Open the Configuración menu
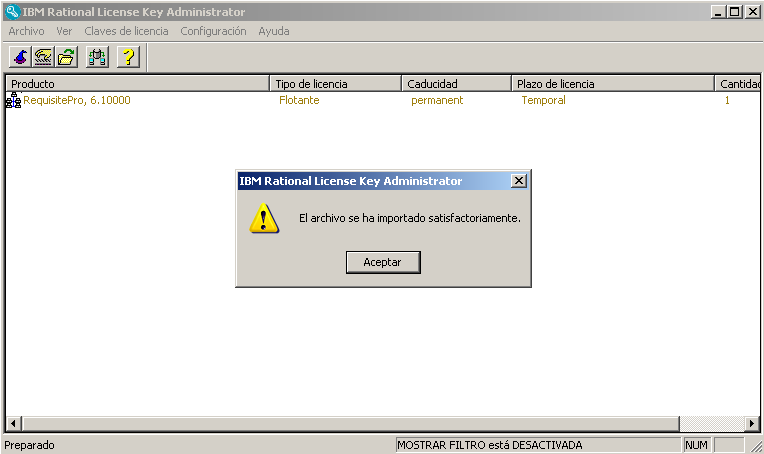This screenshot has height=454, width=764. pos(213,31)
